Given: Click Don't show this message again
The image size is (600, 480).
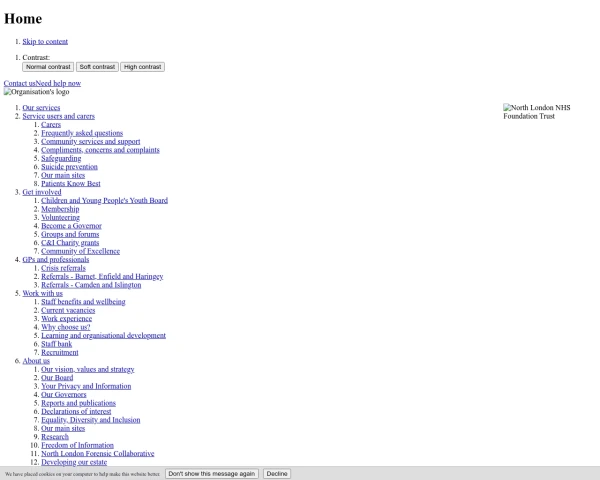Looking at the screenshot, I should 212,473.
